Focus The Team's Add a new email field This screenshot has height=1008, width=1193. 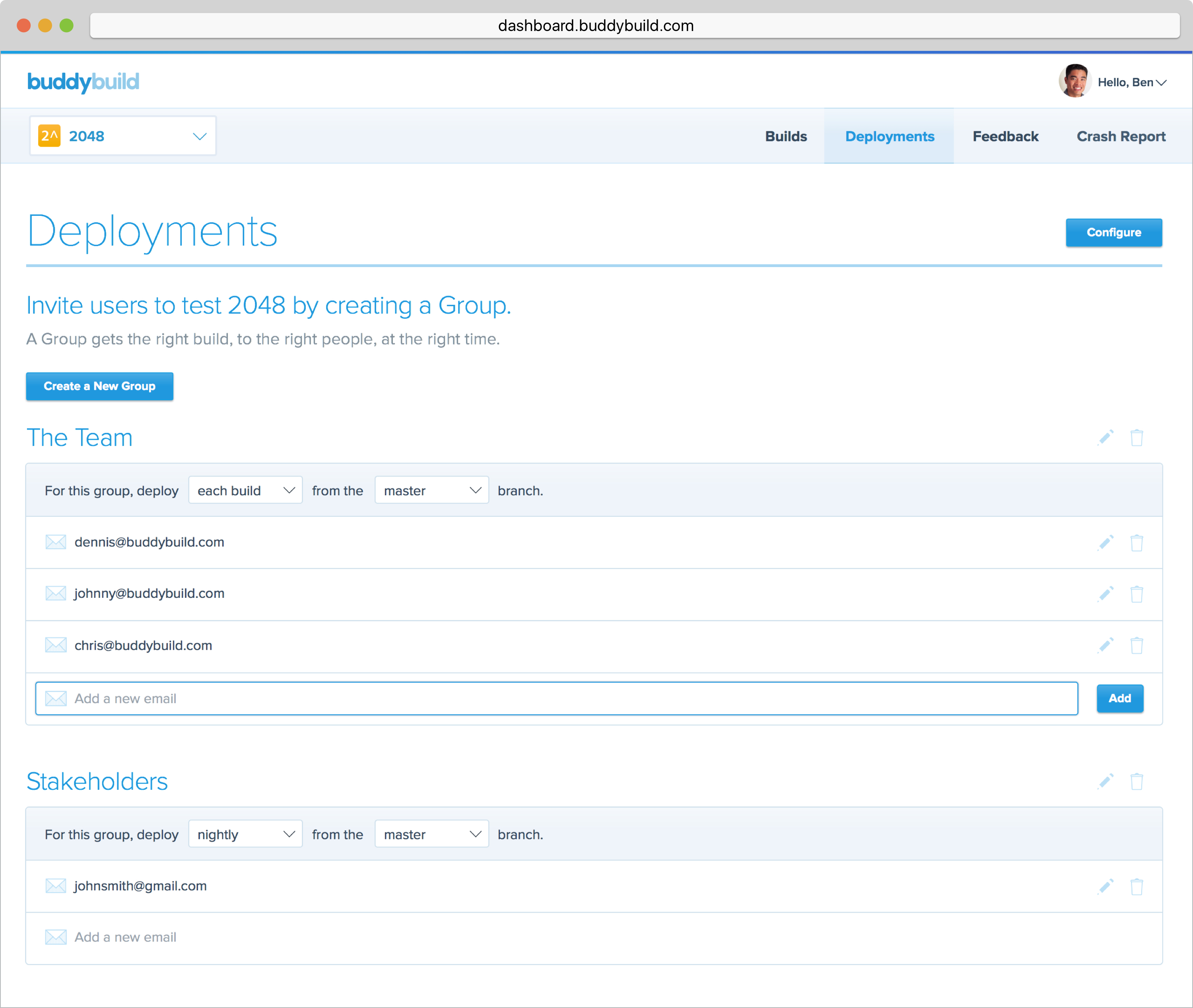point(557,698)
